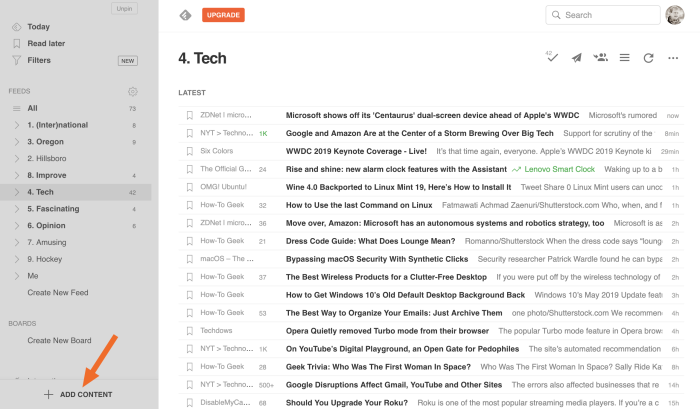Expand the 2. Hillsboro folder chevron

tap(17, 159)
